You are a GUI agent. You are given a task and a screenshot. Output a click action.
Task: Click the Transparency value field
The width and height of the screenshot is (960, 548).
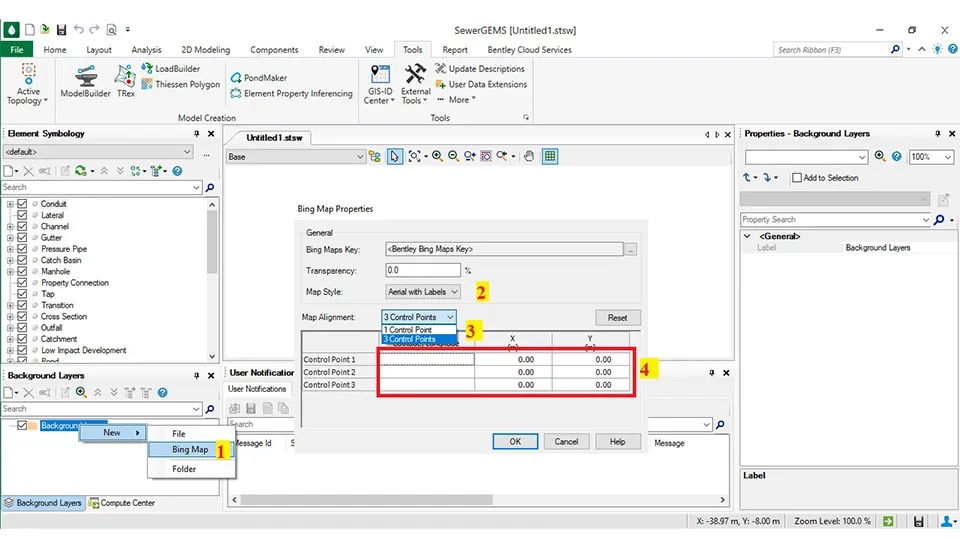point(422,270)
